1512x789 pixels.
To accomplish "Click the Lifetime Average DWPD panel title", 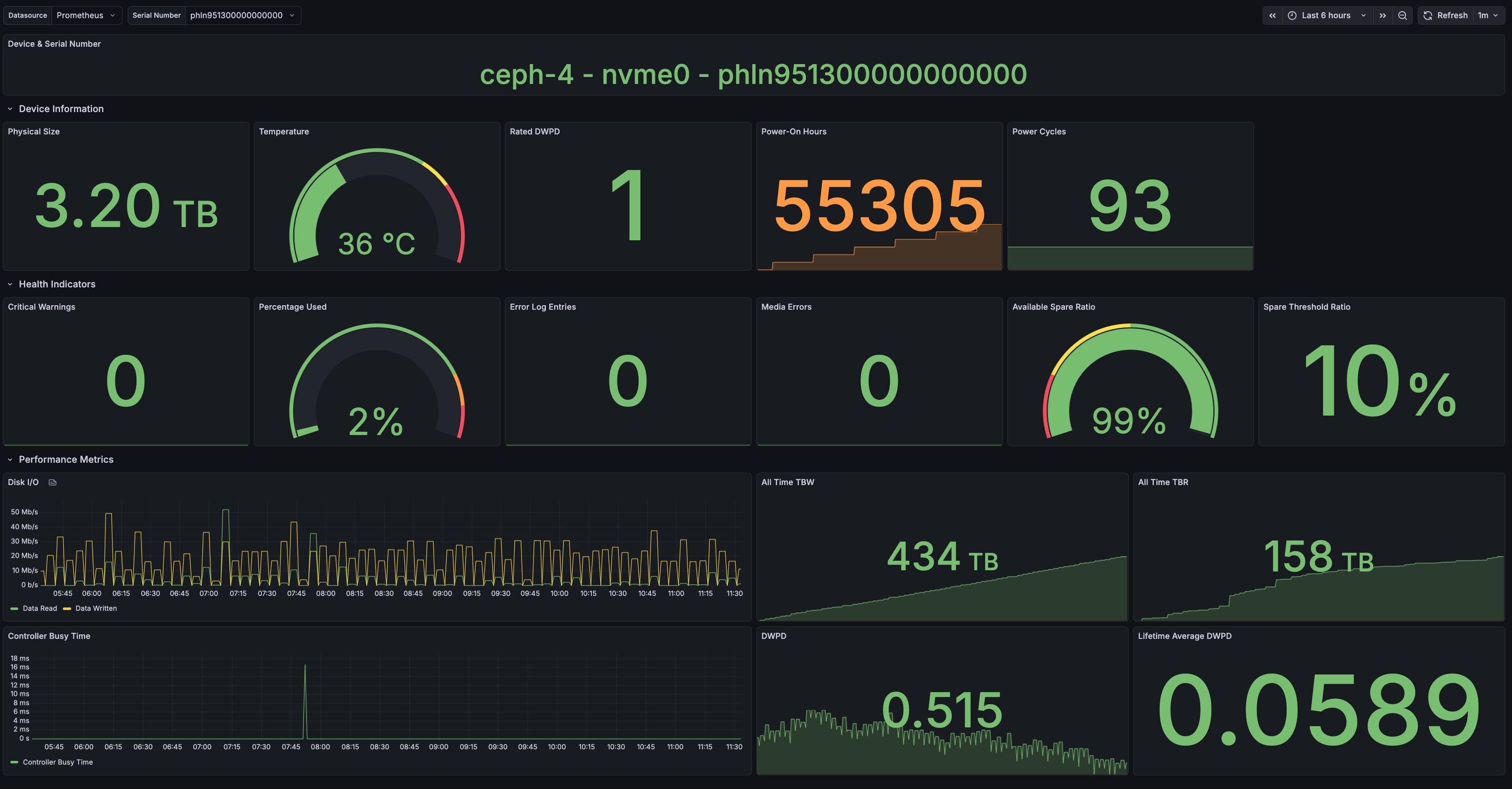I will [1184, 636].
